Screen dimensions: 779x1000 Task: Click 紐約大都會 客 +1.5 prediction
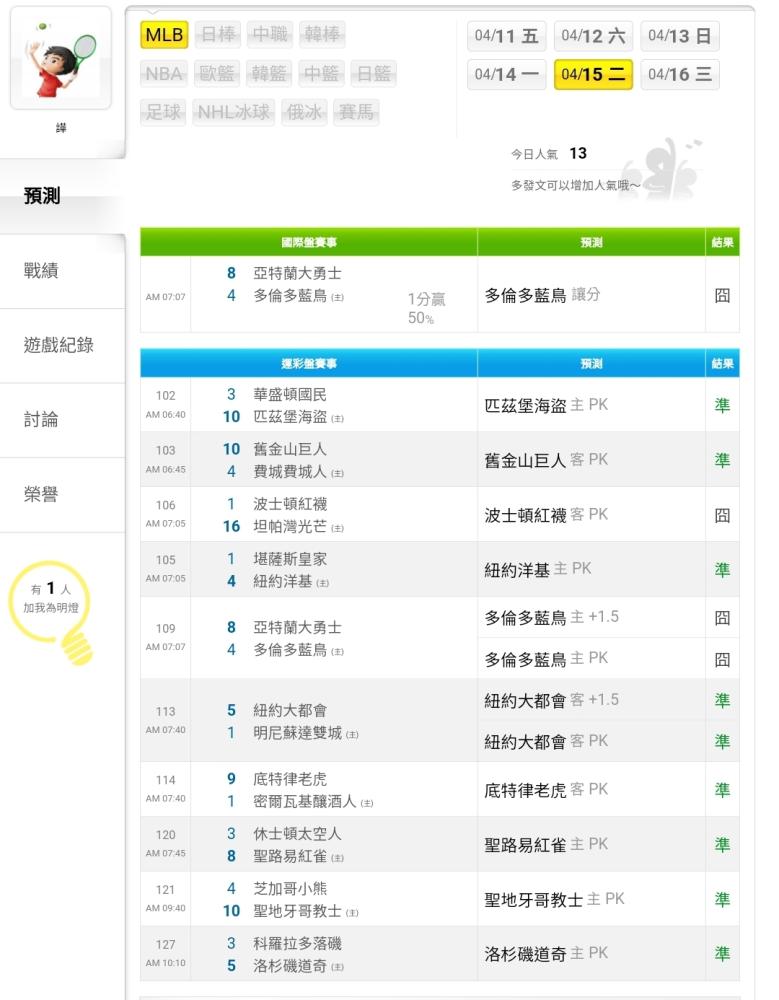(x=551, y=700)
